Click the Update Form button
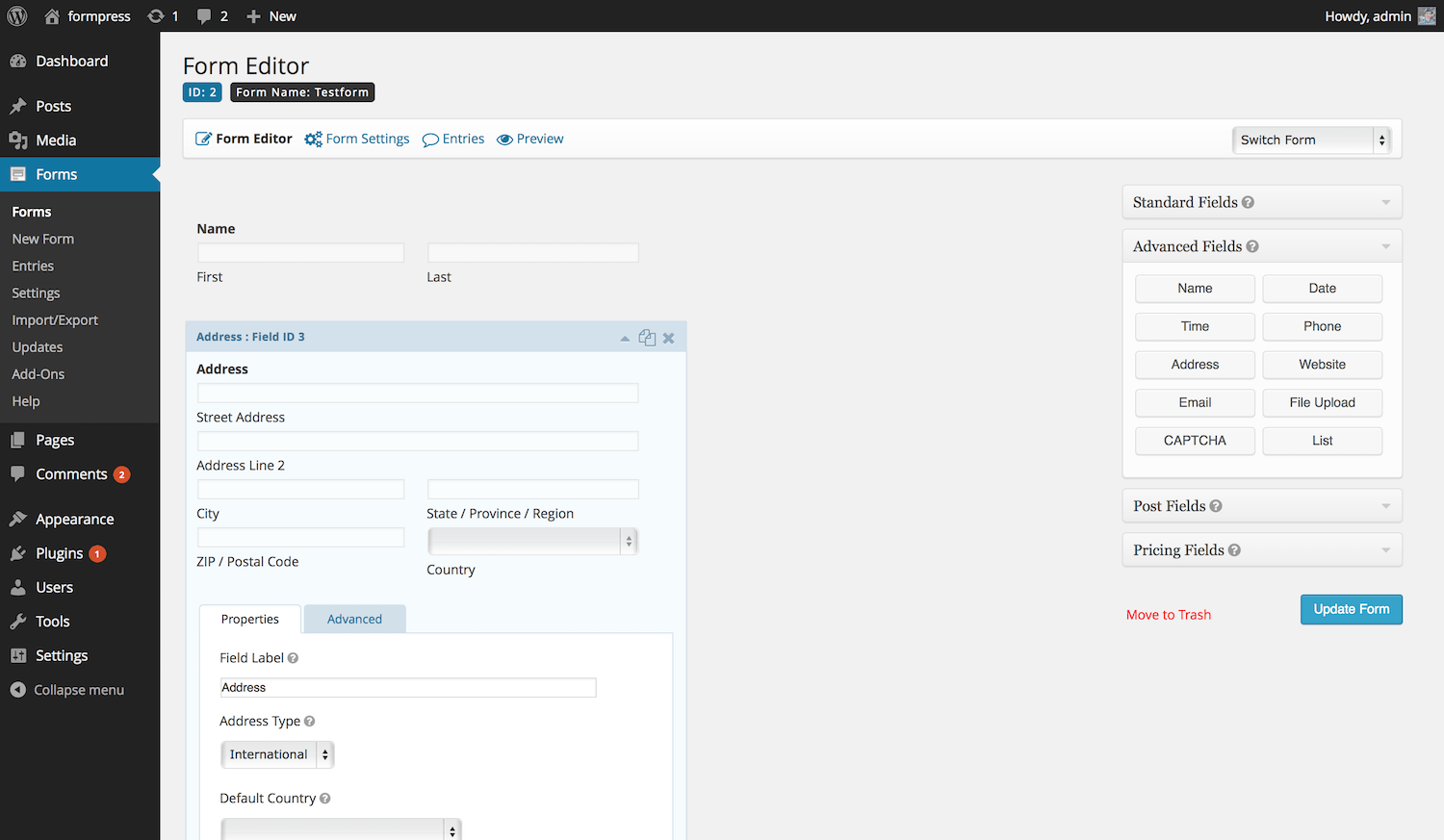The height and width of the screenshot is (840, 1444). click(1351, 609)
